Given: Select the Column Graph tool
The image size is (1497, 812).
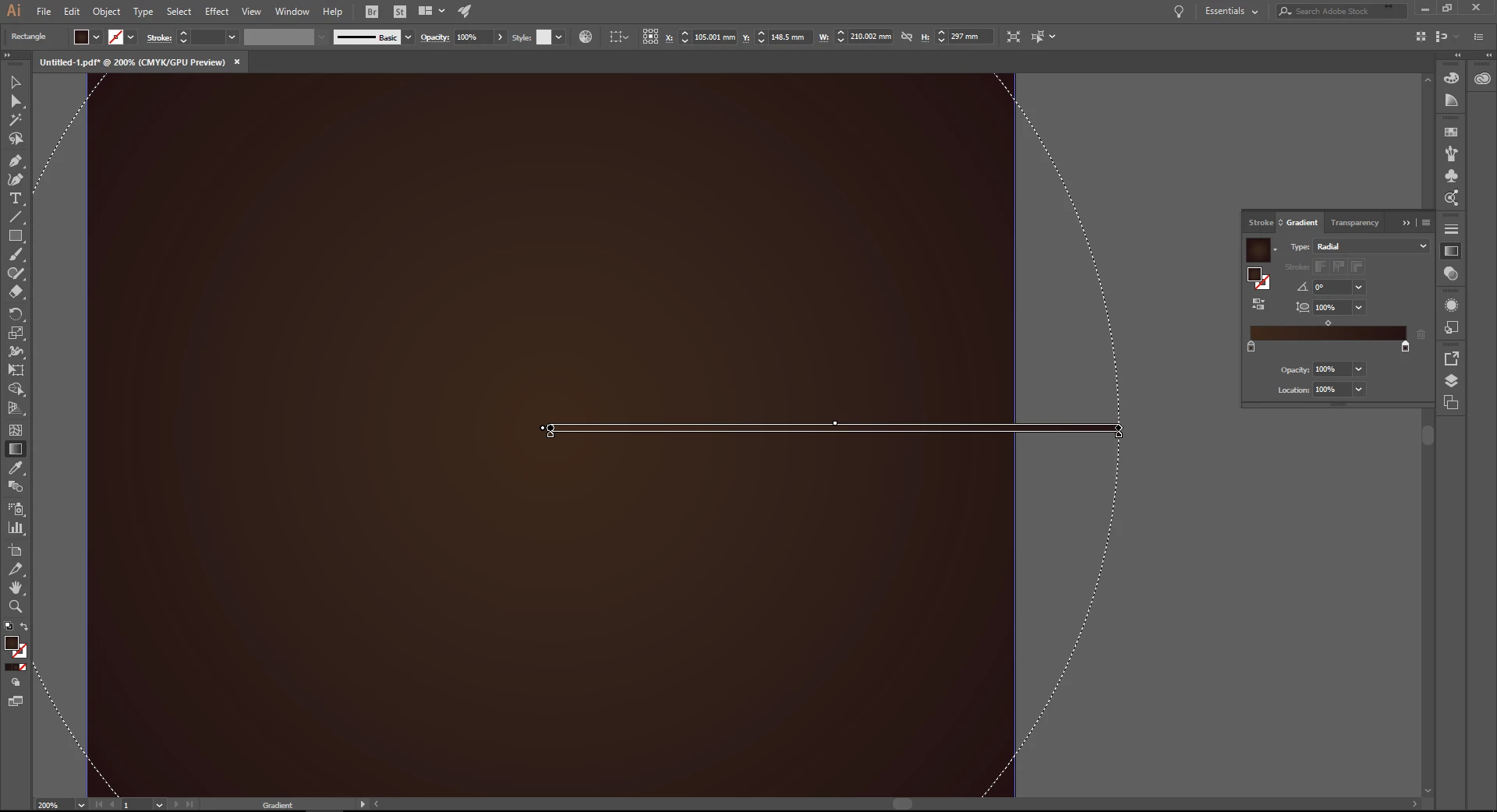Looking at the screenshot, I should tap(16, 528).
